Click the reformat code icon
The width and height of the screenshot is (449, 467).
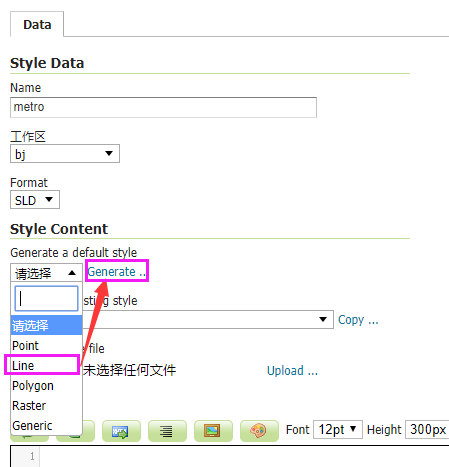click(x=167, y=431)
